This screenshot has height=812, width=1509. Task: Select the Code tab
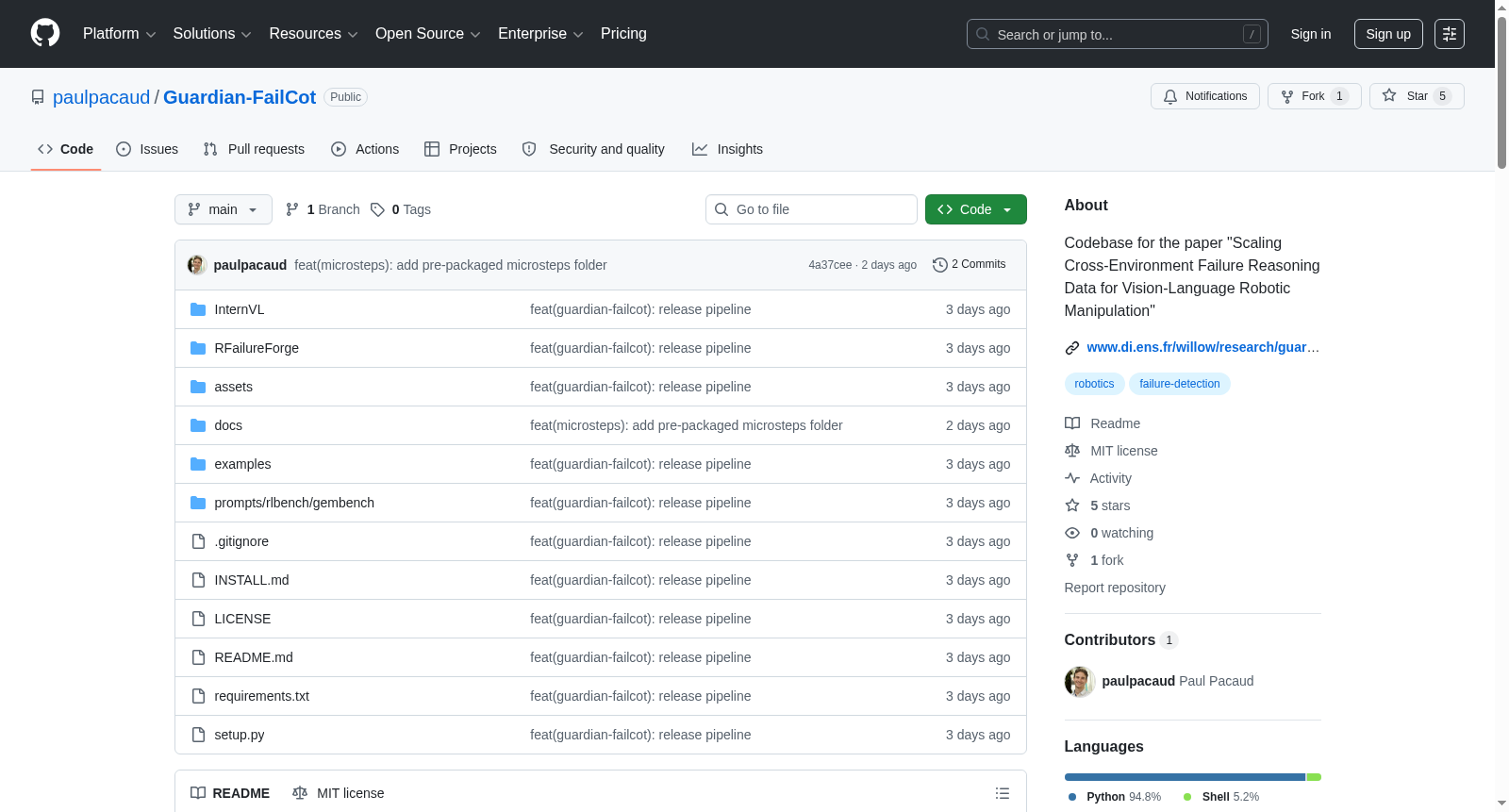pos(66,149)
